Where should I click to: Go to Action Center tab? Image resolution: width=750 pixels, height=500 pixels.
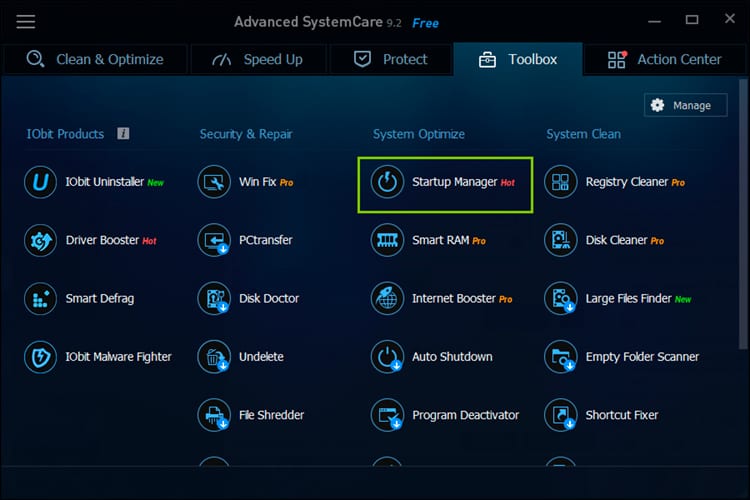click(x=665, y=59)
